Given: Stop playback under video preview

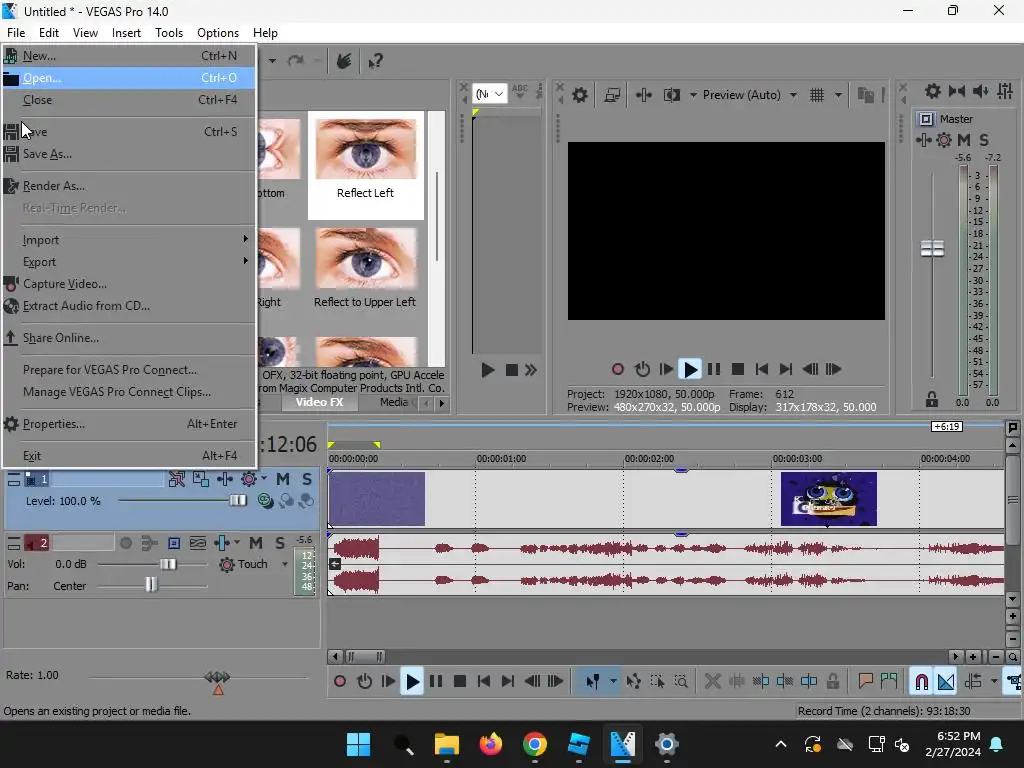Looking at the screenshot, I should (738, 370).
